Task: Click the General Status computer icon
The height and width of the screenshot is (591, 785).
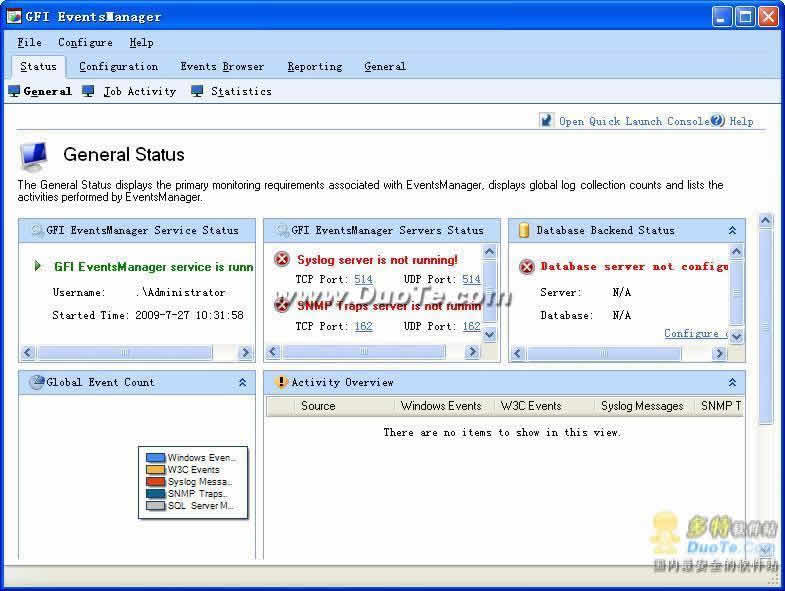Action: click(34, 156)
